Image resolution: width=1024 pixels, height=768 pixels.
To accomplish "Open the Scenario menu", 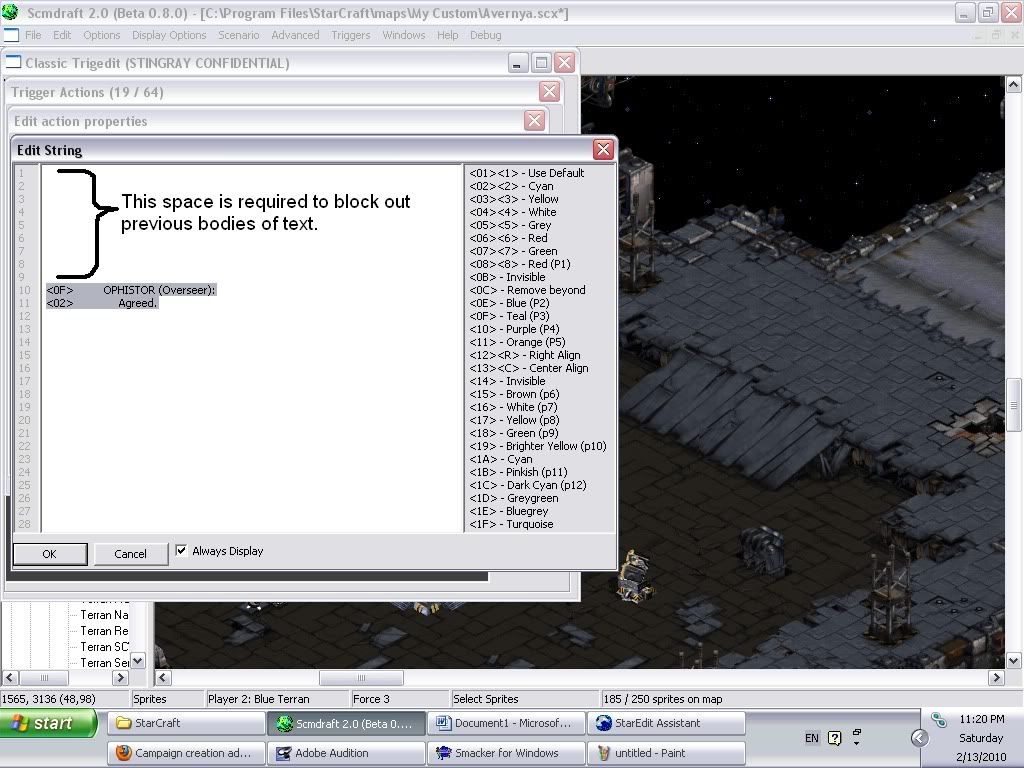I will coord(239,35).
